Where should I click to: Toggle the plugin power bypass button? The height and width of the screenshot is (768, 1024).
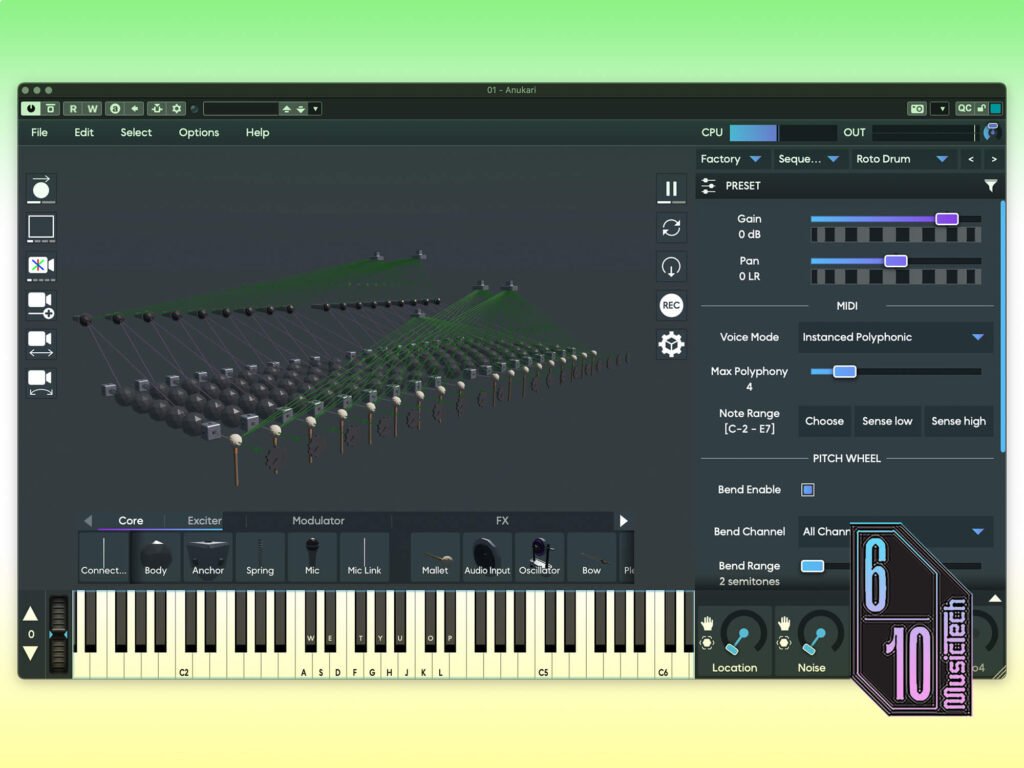(x=30, y=108)
